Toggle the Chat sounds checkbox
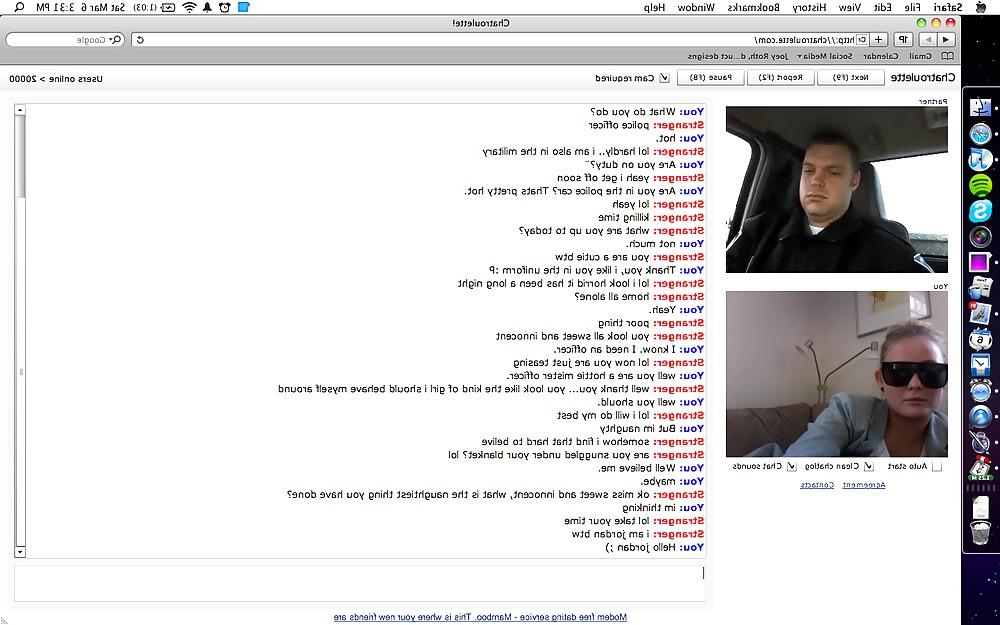Screen dimensions: 1000x625 (x=791, y=467)
